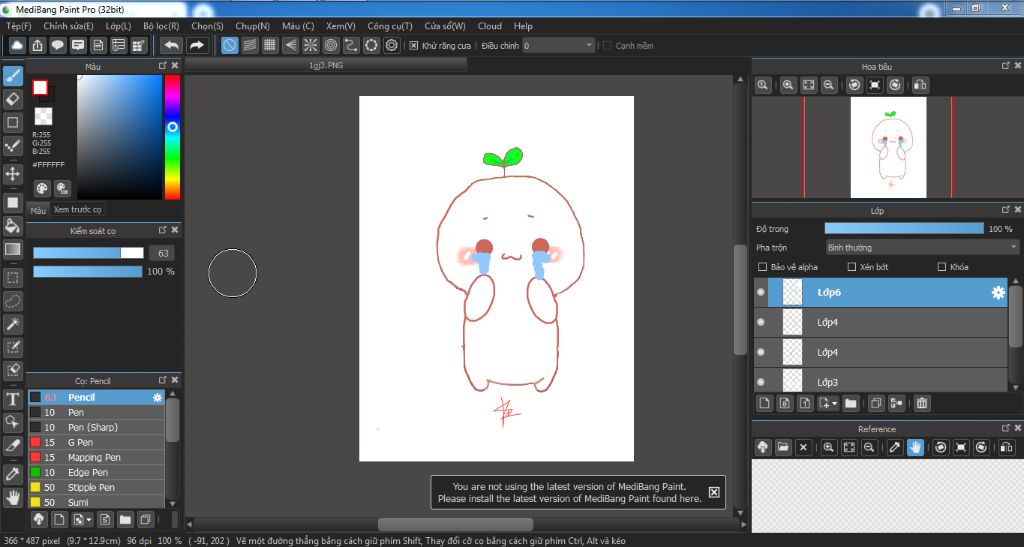This screenshot has height=547, width=1024.
Task: Open the Bộ lọc(R) menu
Action: 161,26
